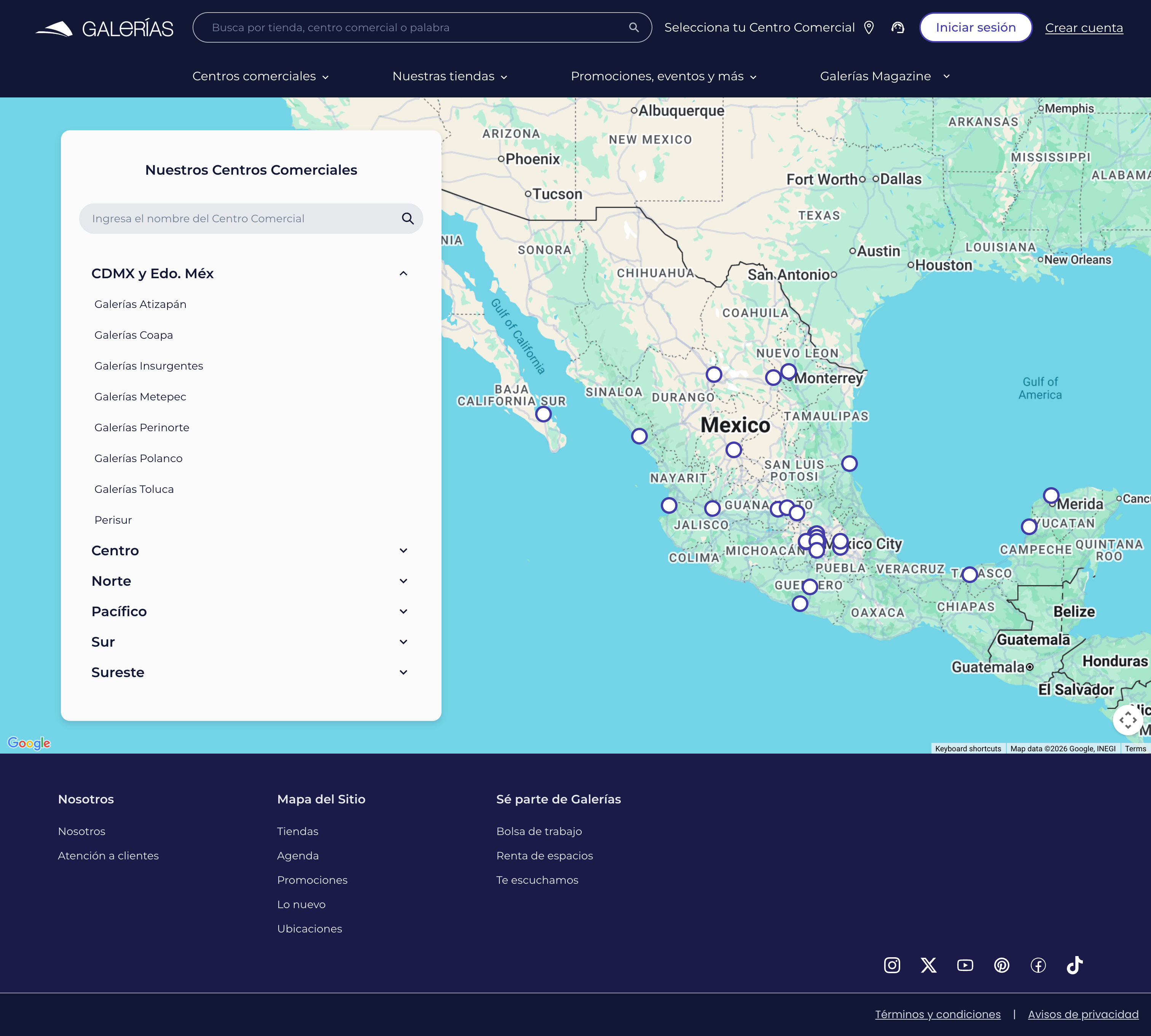Open the Crear cuenta link
The height and width of the screenshot is (1036, 1151).
point(1084,27)
